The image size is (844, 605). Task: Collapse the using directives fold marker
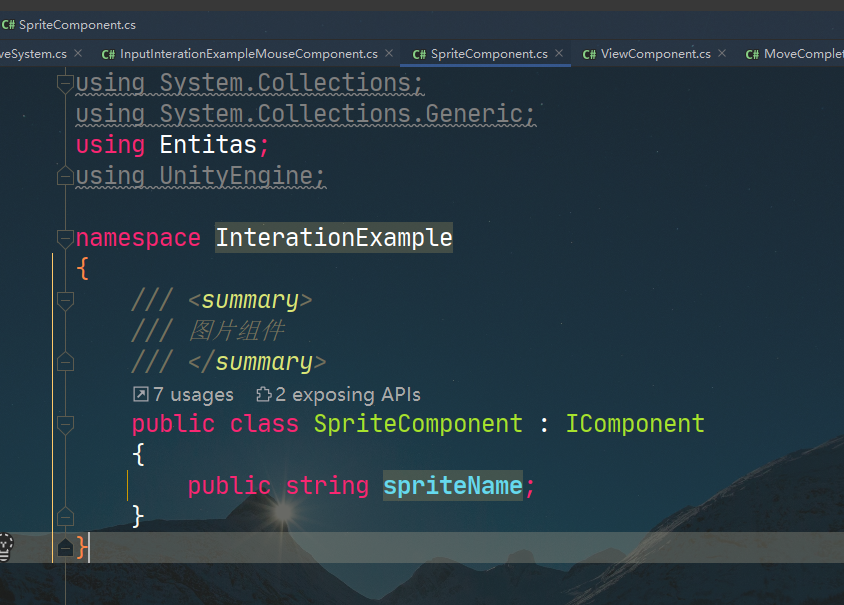pos(65,83)
